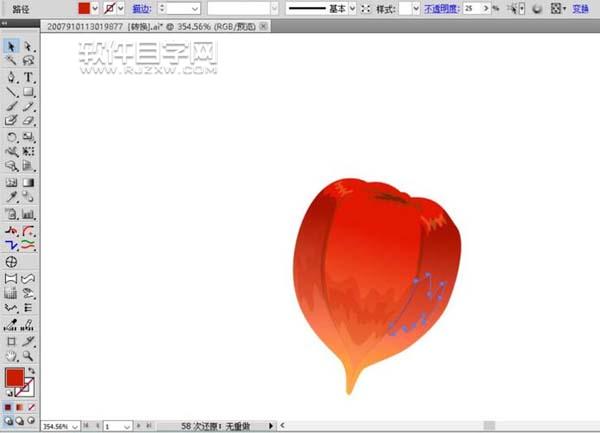Select the Eraser tool
Image resolution: width=600 pixels, height=433 pixels.
pyautogui.click(x=29, y=120)
